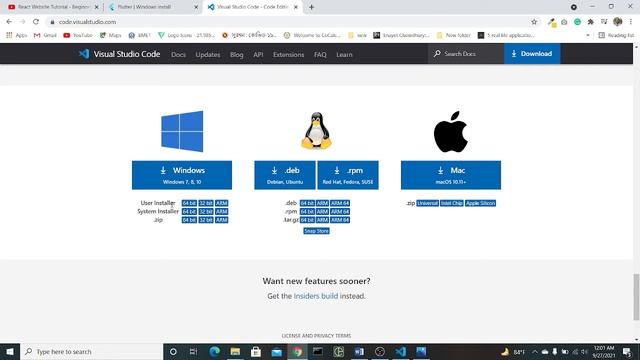Choose Windows .zip ARM
This screenshot has width=640, height=360.
tap(221, 220)
